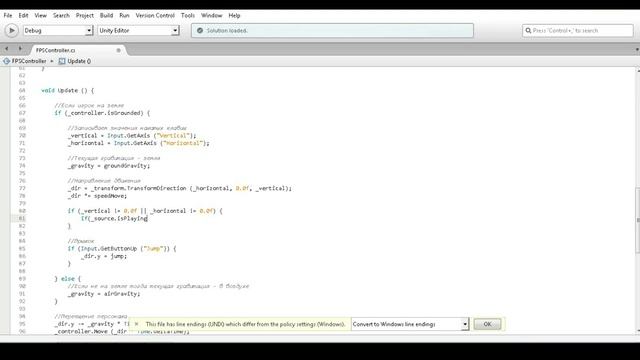Screen dimensions: 640x360
Task: Click the '_gravity = airGravity;' line
Action: (x=104, y=294)
